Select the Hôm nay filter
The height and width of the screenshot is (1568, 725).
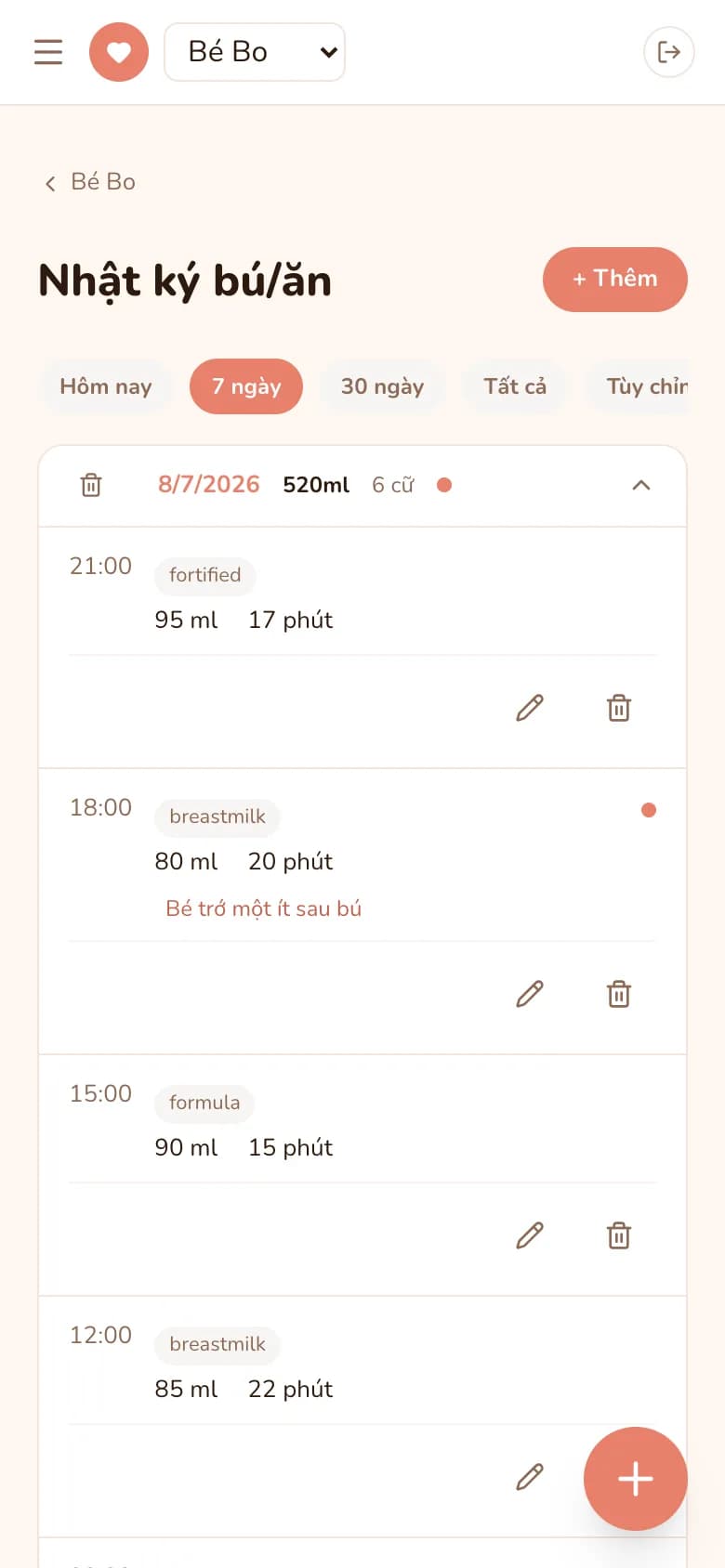(106, 386)
